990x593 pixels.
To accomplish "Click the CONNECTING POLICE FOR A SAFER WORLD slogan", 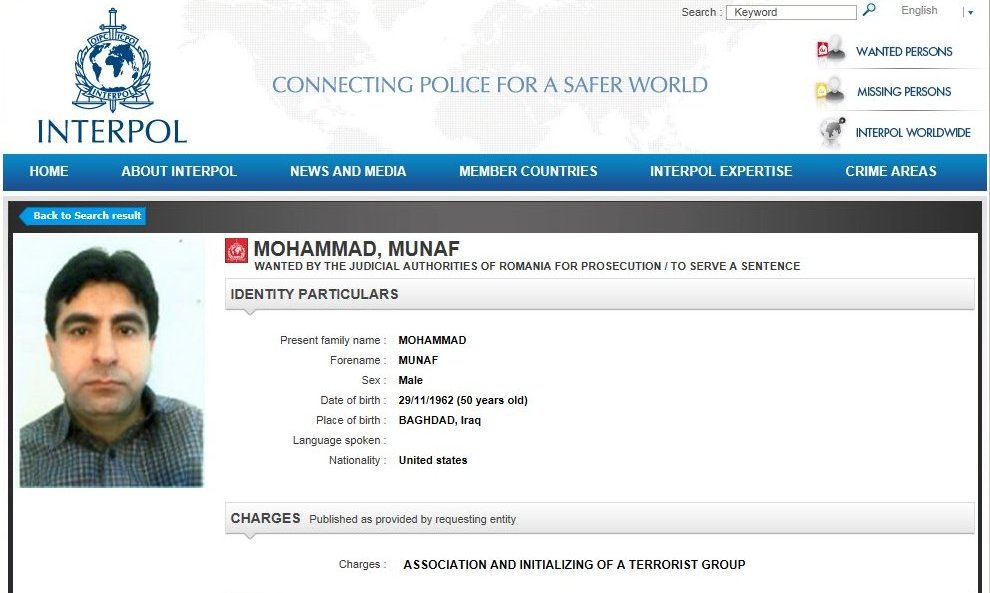I will [x=490, y=85].
